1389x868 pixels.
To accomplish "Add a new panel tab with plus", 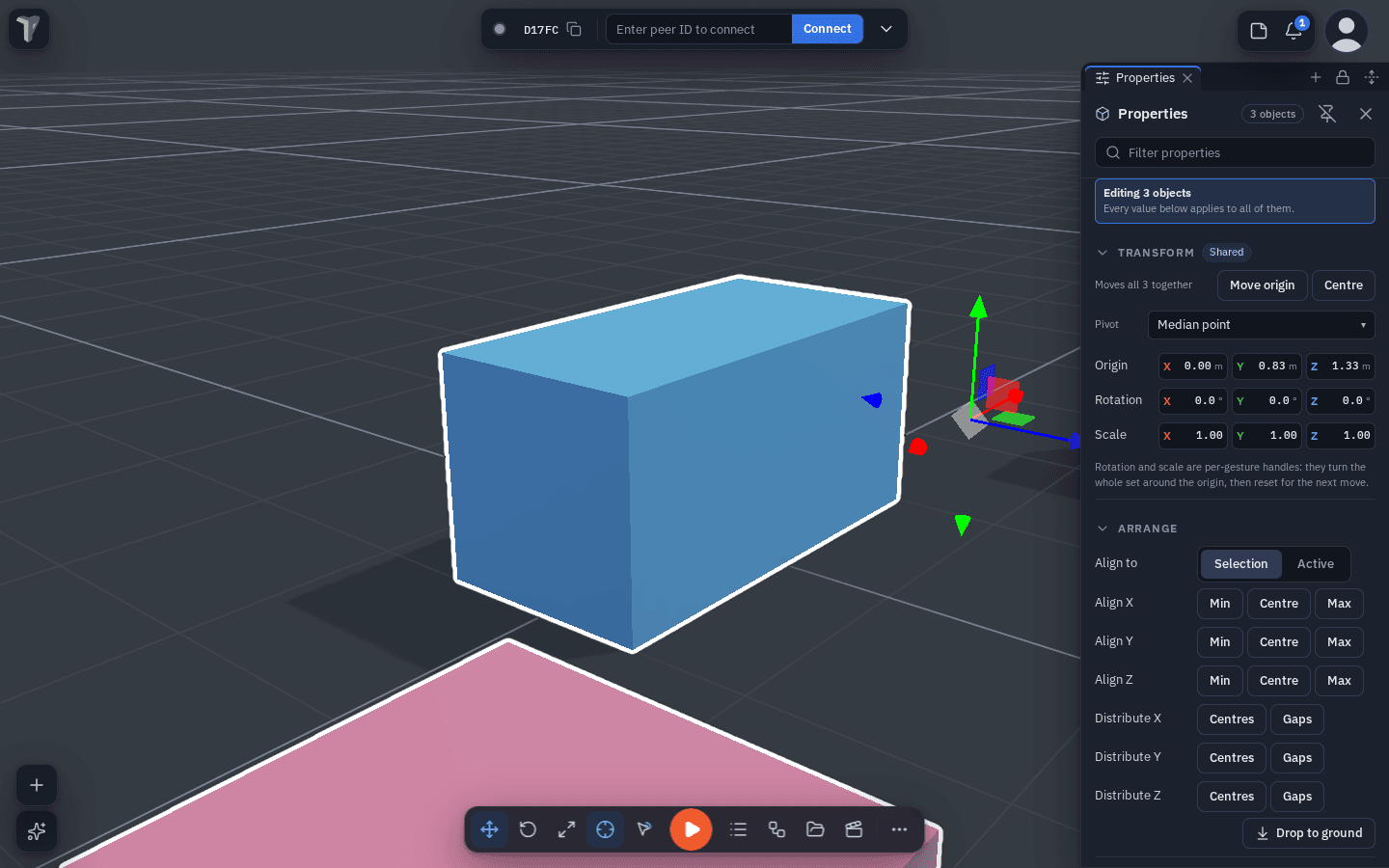I will coord(1316,77).
